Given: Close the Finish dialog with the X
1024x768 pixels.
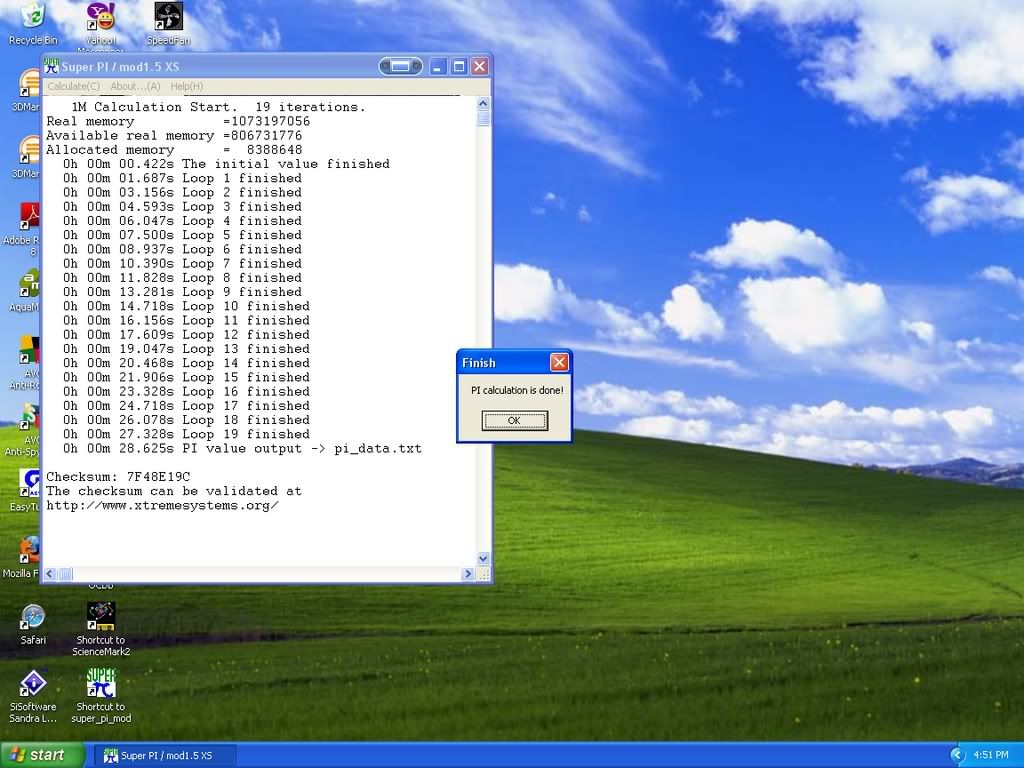Looking at the screenshot, I should click(x=559, y=362).
